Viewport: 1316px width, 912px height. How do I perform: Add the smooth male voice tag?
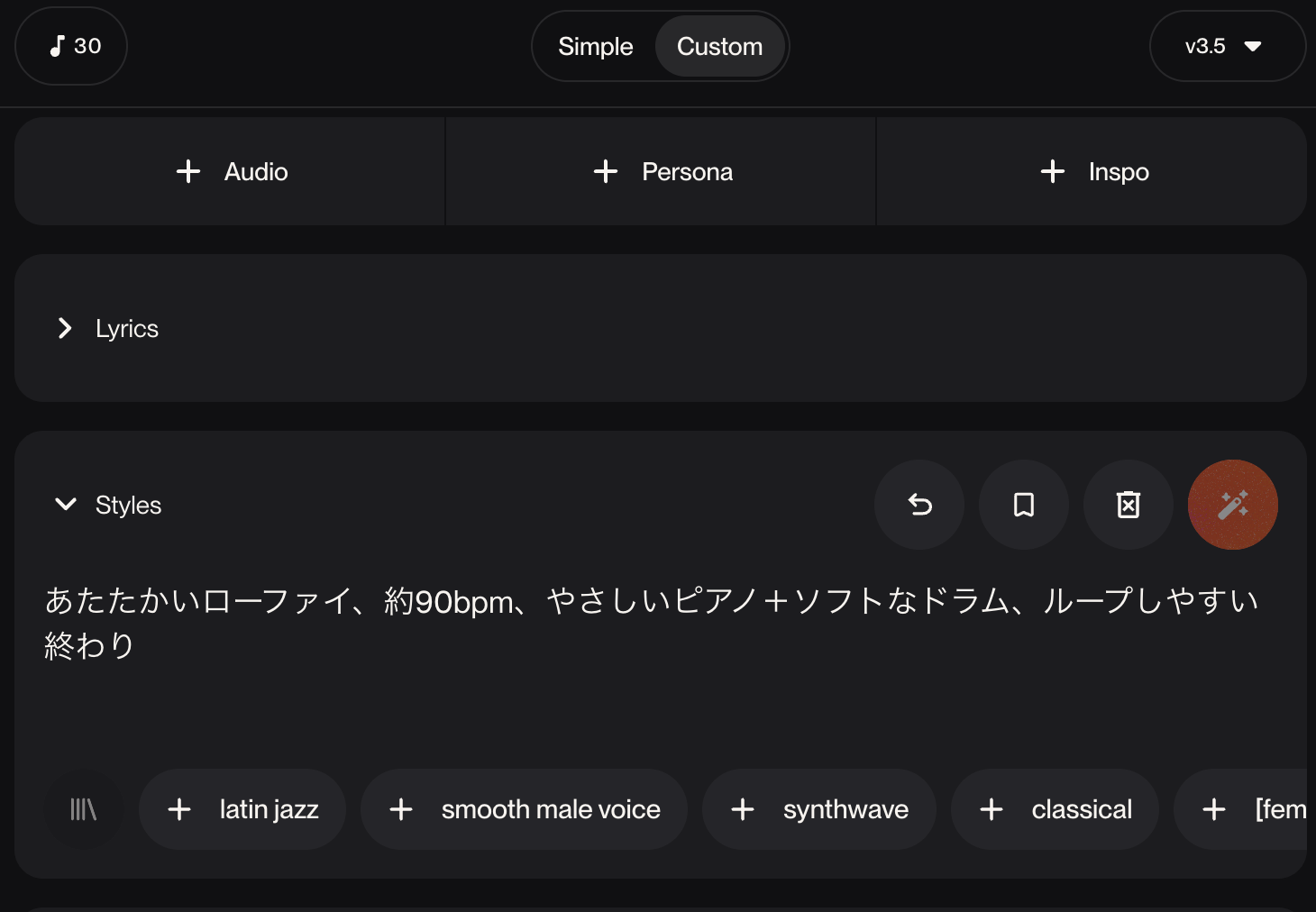click(x=524, y=809)
